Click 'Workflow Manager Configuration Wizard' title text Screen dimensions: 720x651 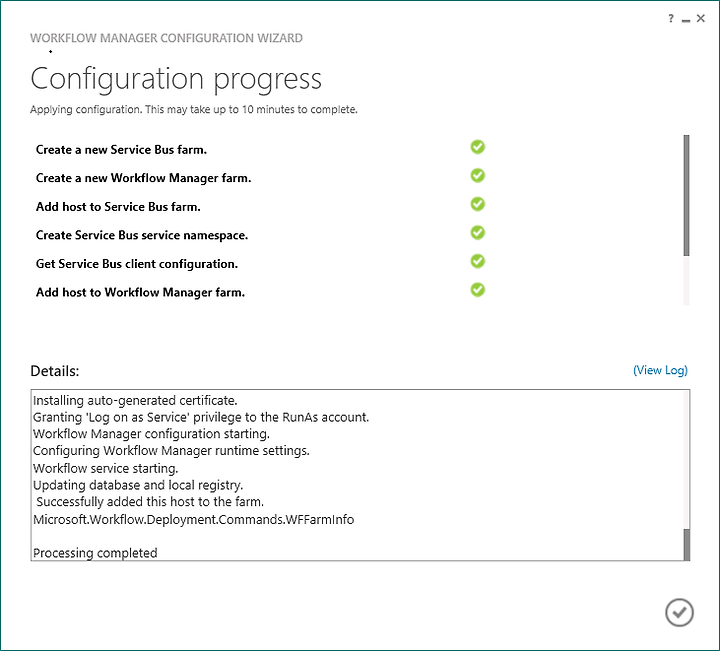(x=166, y=38)
